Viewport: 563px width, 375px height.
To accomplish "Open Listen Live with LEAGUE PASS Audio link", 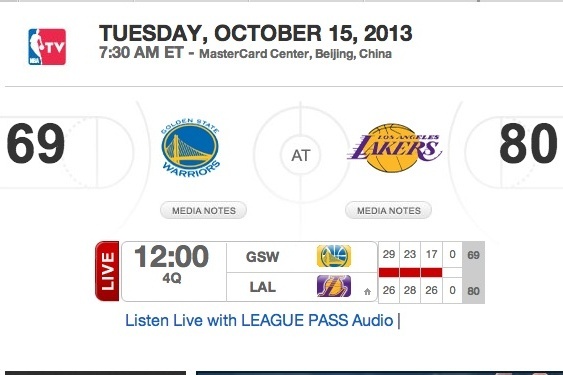I will pos(259,320).
